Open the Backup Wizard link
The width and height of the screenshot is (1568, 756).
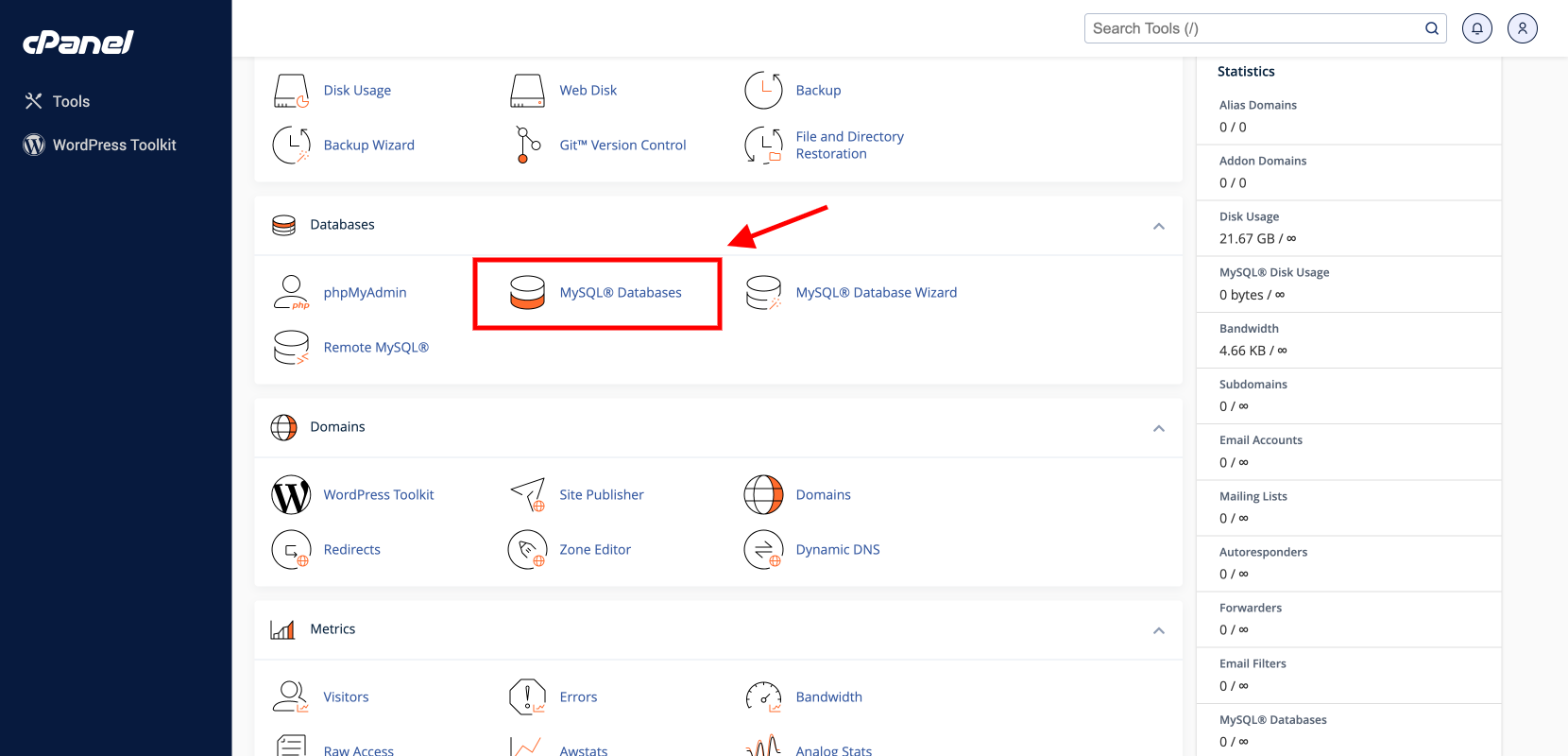pyautogui.click(x=369, y=146)
